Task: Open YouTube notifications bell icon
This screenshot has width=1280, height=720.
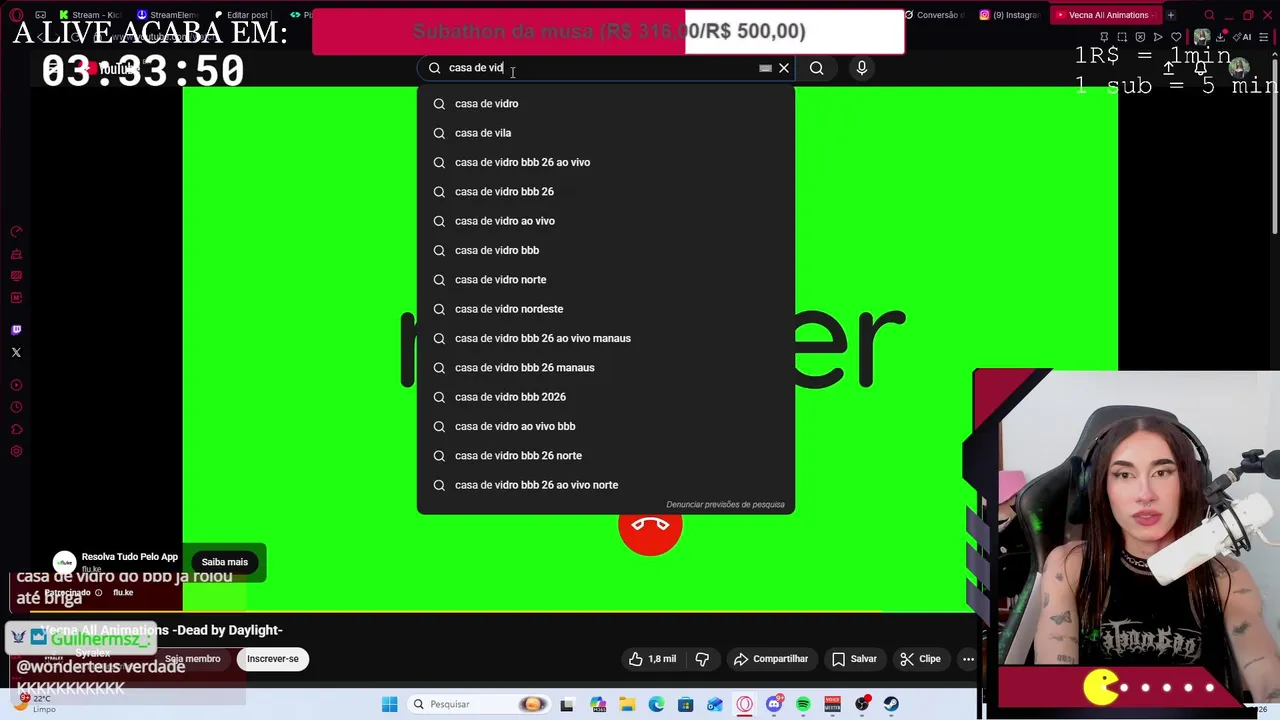Action: (x=1200, y=69)
